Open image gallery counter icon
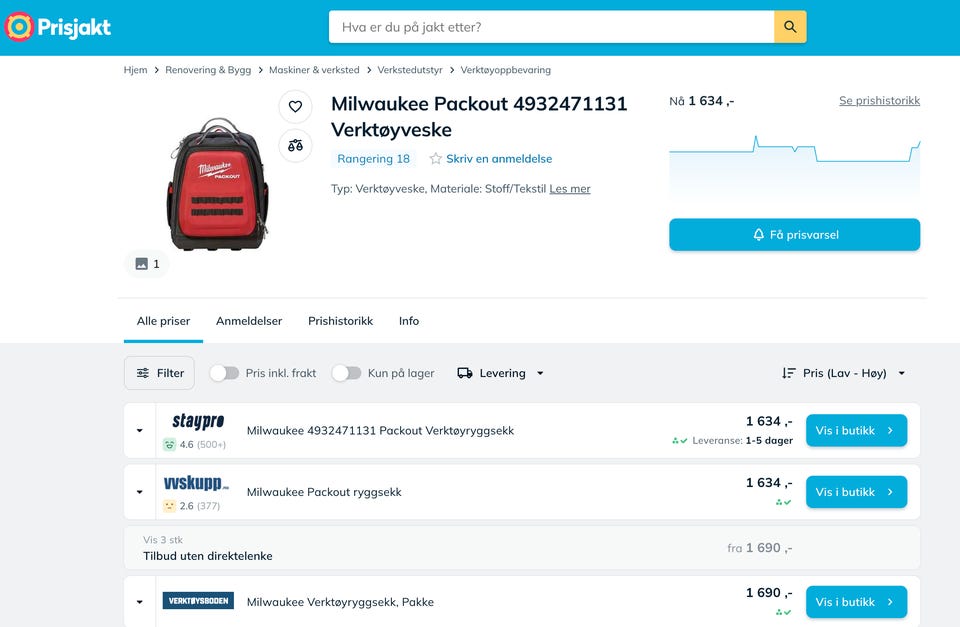Image resolution: width=960 pixels, height=627 pixels. (147, 264)
